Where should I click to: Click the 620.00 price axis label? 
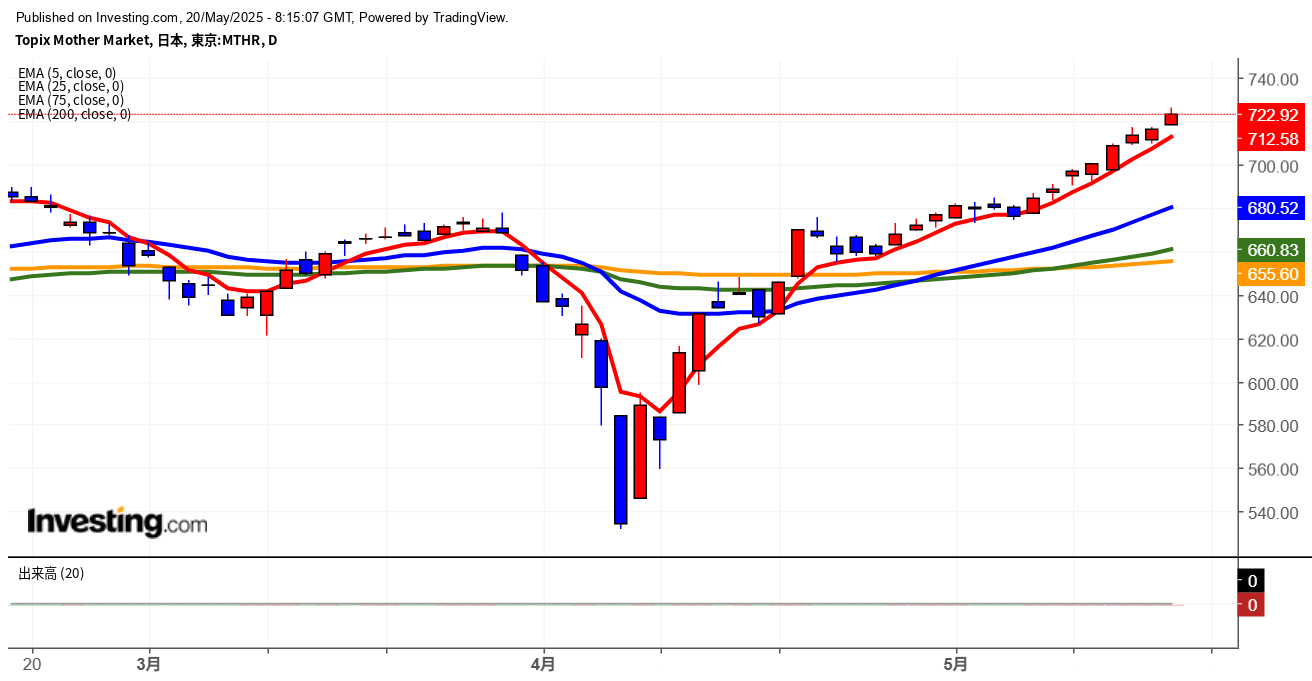(x=1273, y=340)
